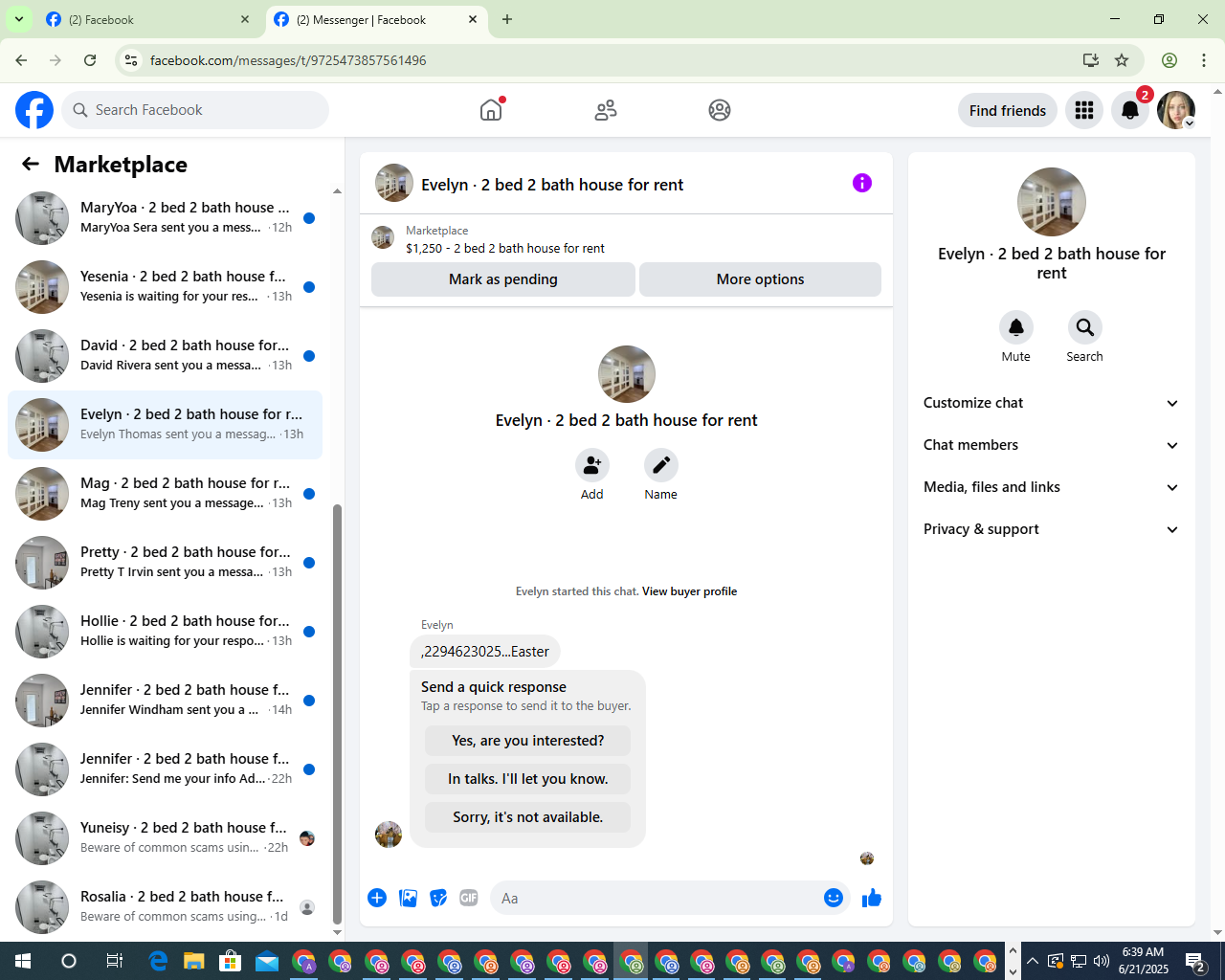Show hidden system tray icons
The image size is (1225, 980).
click(x=1032, y=961)
